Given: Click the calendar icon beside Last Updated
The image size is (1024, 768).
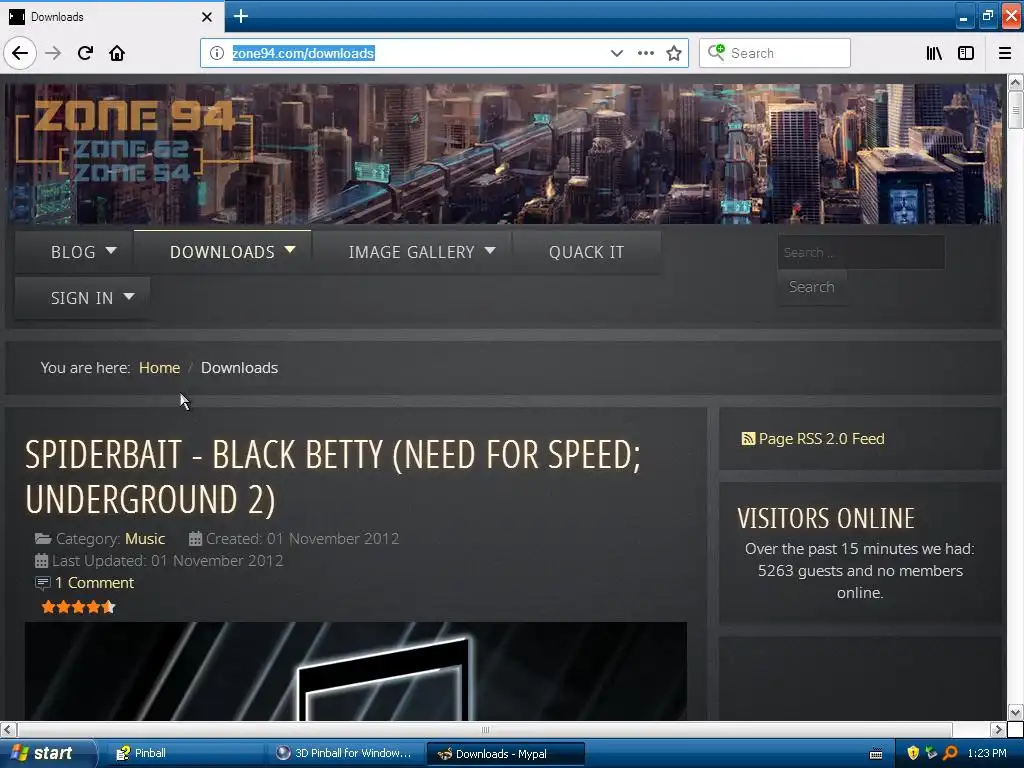Looking at the screenshot, I should [x=41, y=561].
